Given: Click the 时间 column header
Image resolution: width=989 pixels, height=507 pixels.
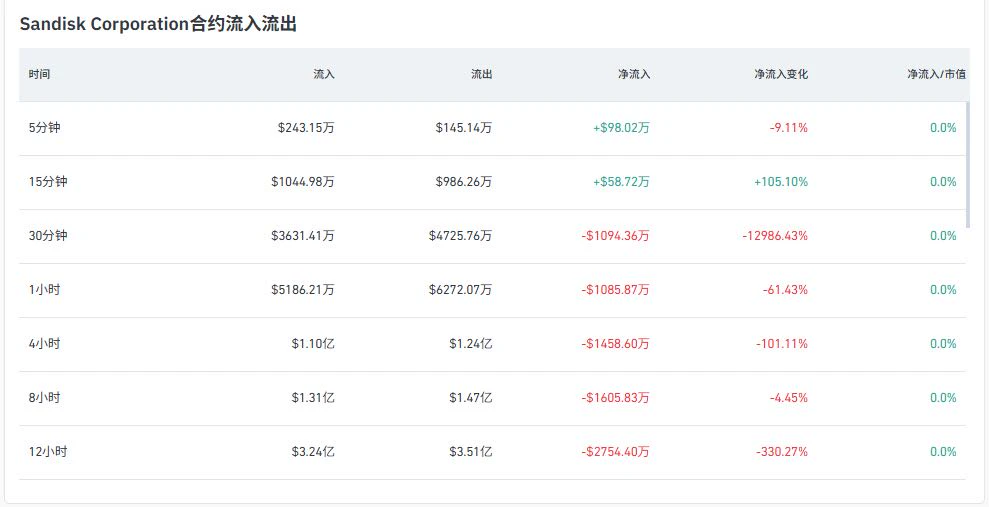Looking at the screenshot, I should point(39,74).
